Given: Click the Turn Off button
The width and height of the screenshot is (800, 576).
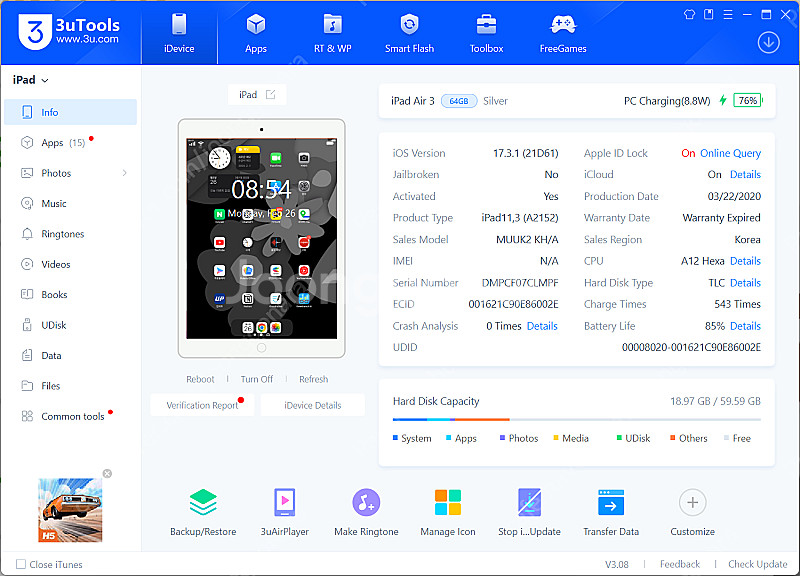Looking at the screenshot, I should [x=257, y=379].
